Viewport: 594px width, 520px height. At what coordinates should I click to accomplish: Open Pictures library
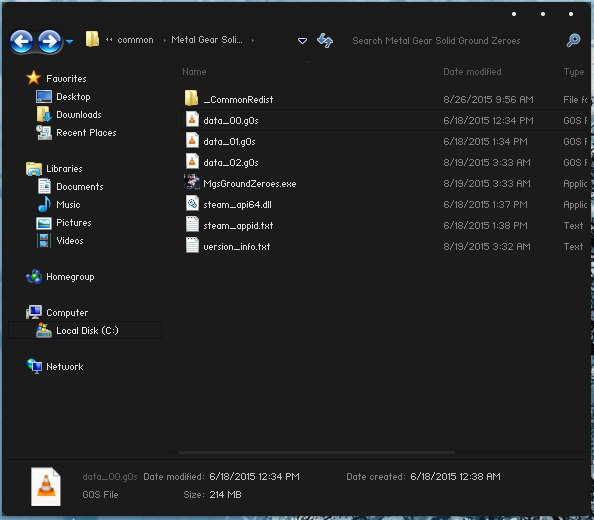[x=74, y=223]
